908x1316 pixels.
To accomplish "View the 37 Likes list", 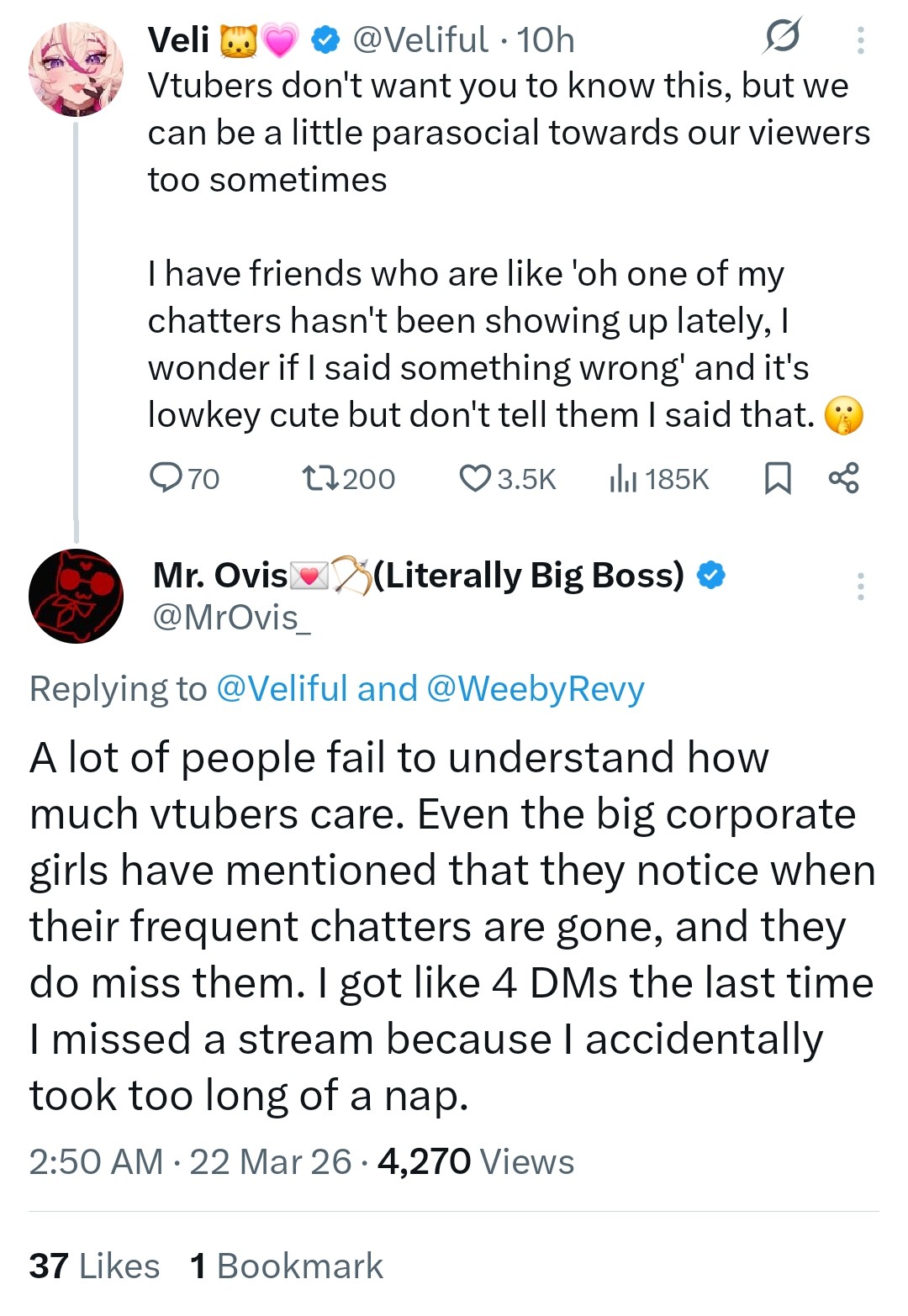I will (94, 1266).
